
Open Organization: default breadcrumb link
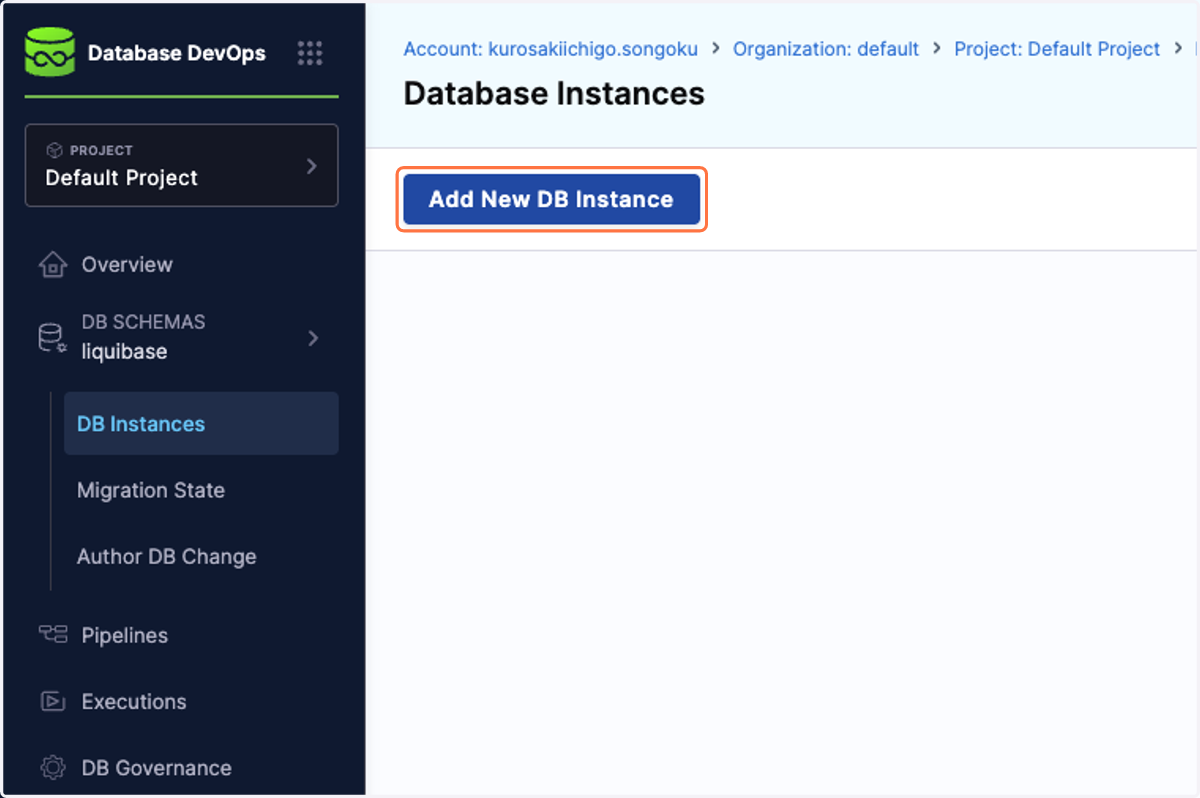(826, 49)
